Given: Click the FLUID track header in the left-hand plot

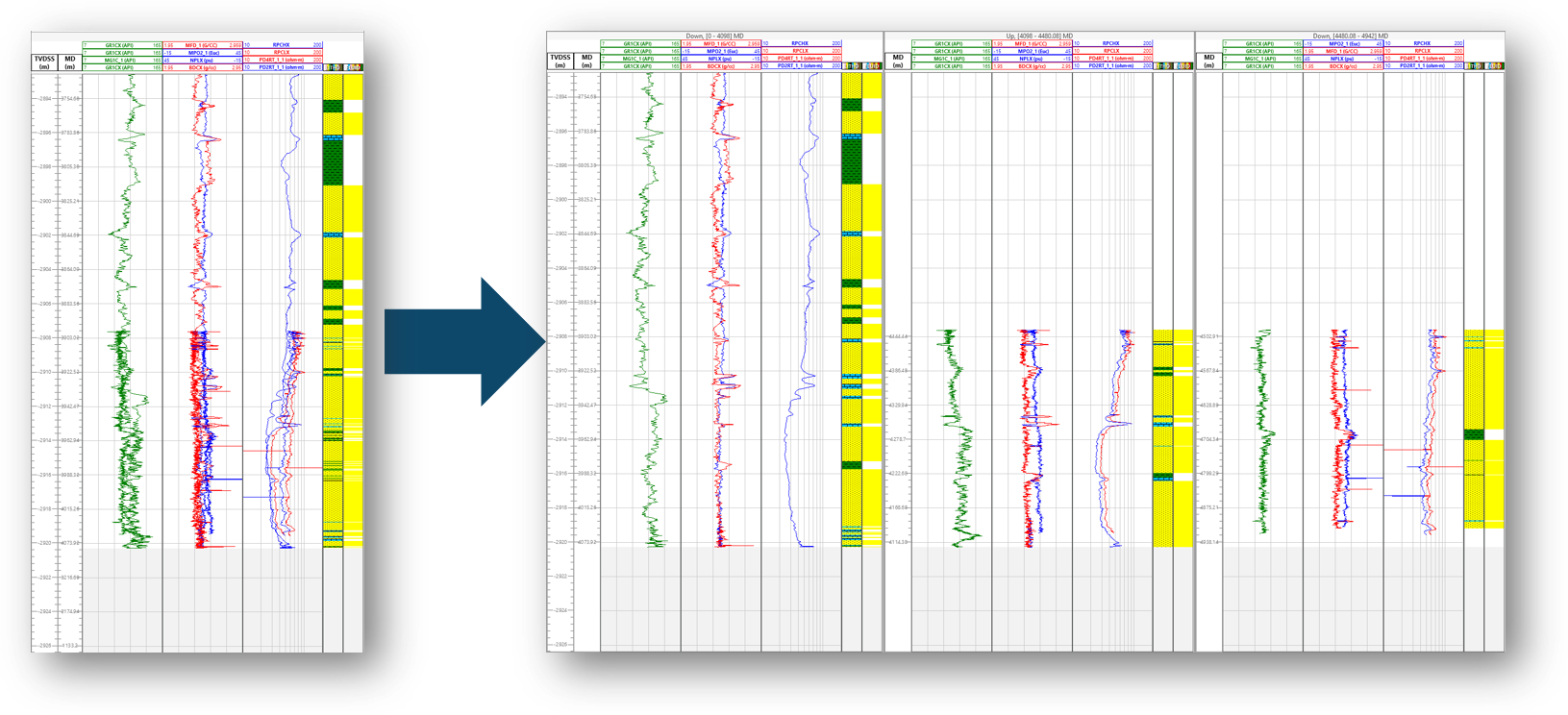Looking at the screenshot, I should (353, 67).
